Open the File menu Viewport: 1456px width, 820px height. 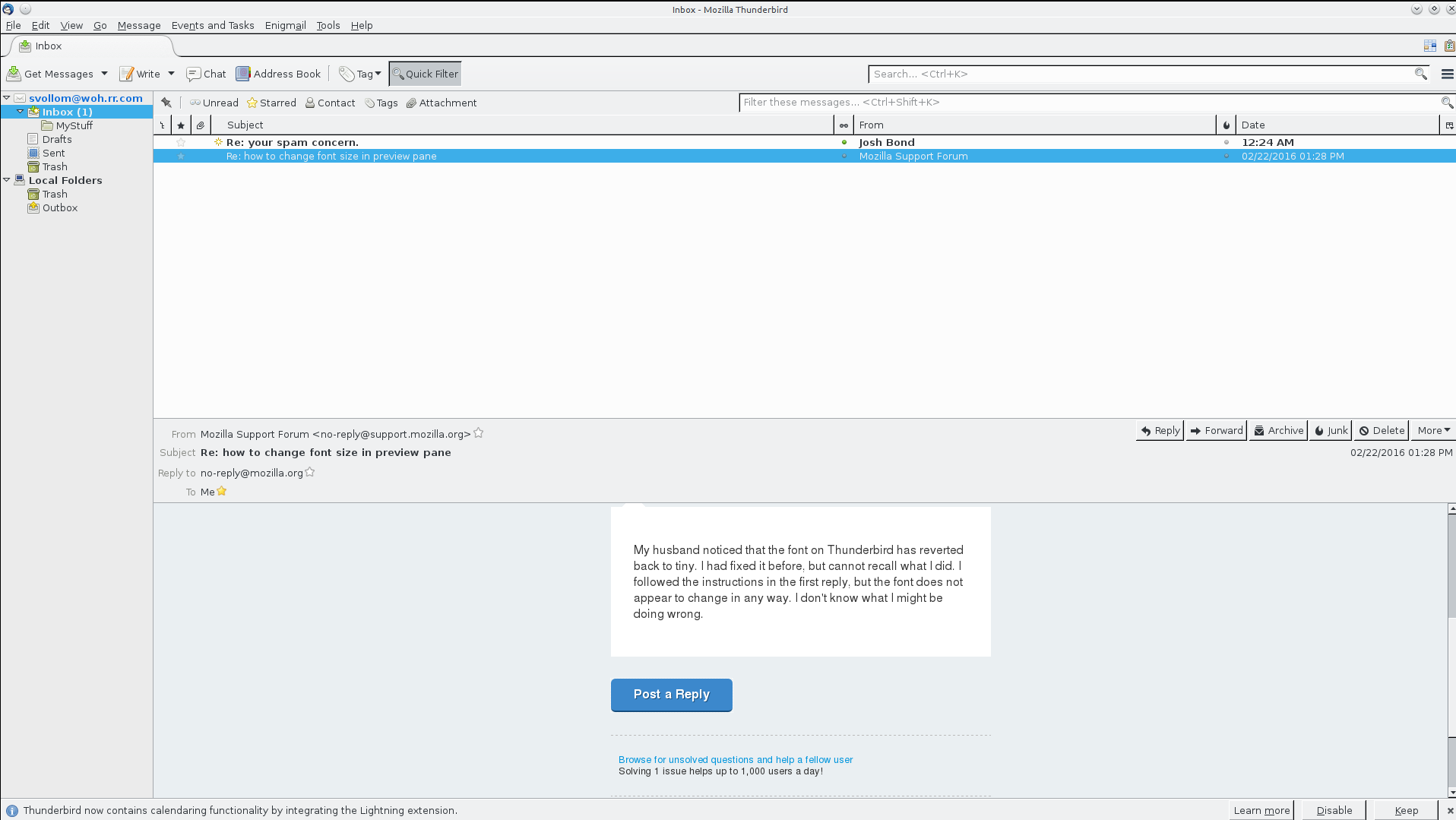click(x=14, y=25)
